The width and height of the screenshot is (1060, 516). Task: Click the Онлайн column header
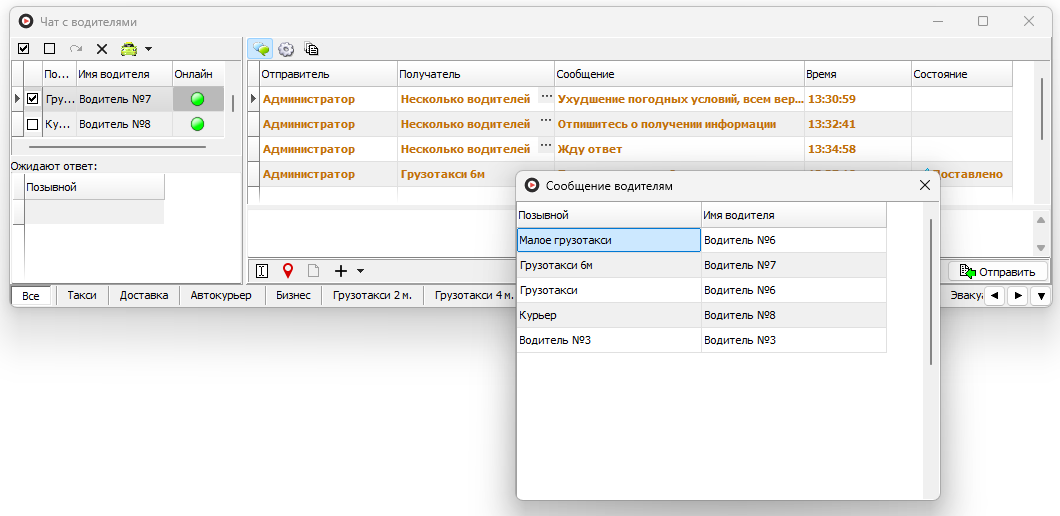click(198, 74)
